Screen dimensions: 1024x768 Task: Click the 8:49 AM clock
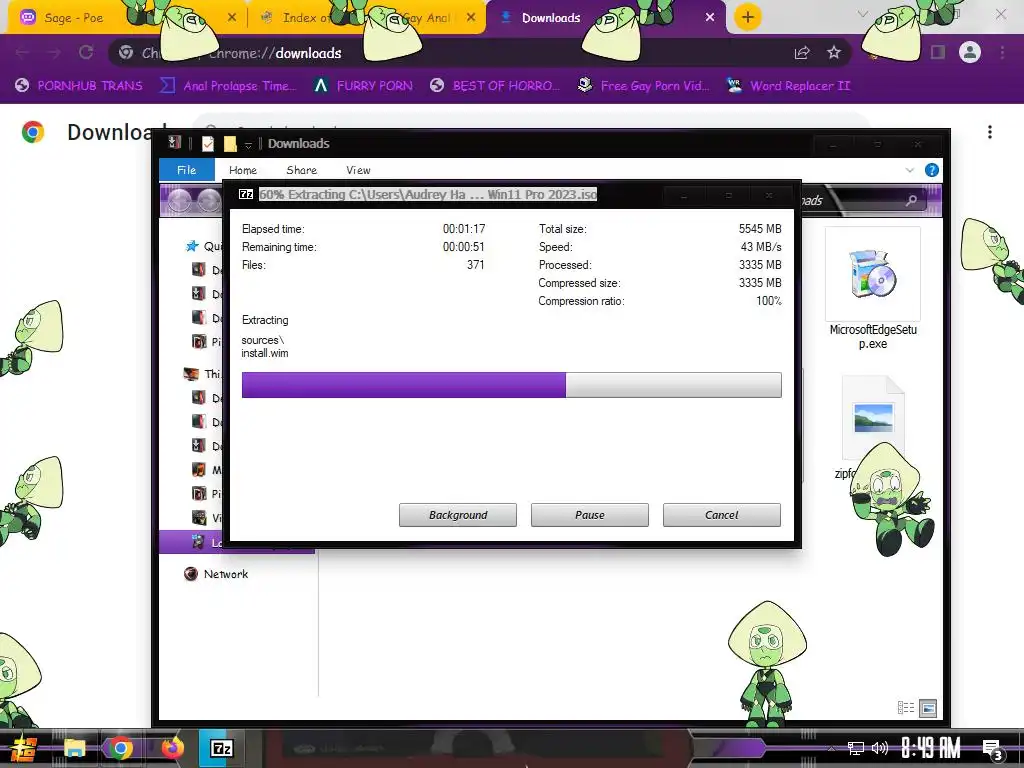pos(931,748)
